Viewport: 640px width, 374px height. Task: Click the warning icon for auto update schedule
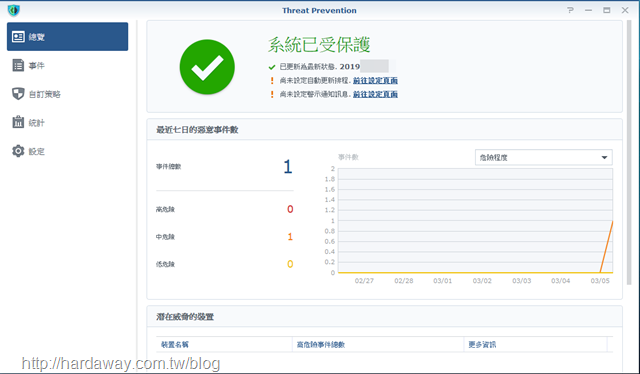coord(272,80)
